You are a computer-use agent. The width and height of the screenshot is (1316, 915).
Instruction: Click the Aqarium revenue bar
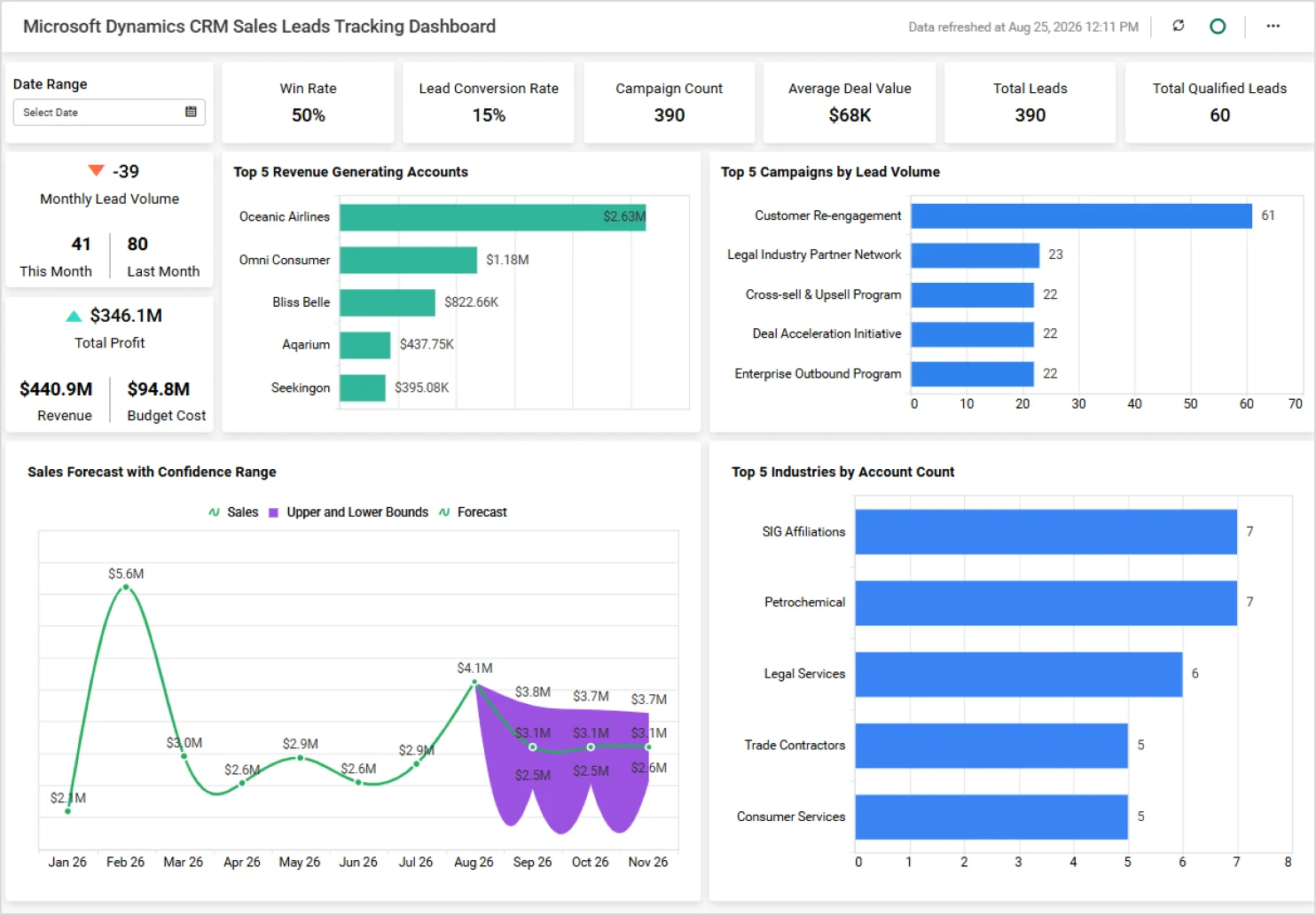pyautogui.click(x=364, y=345)
